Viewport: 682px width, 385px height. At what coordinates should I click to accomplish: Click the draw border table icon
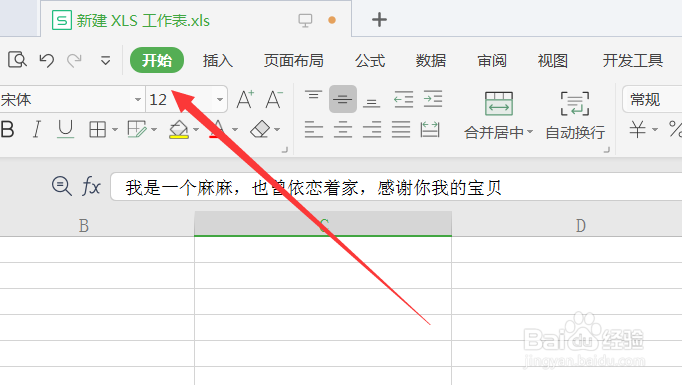tap(137, 129)
